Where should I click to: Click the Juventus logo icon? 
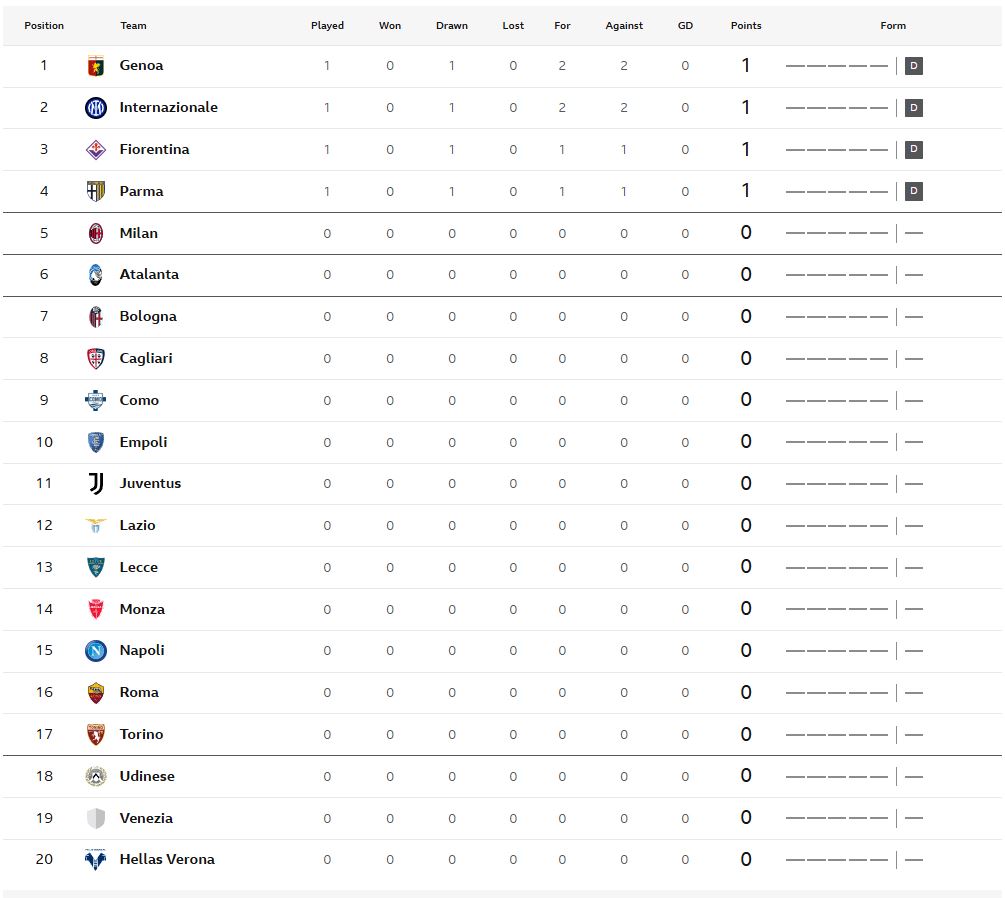pos(96,483)
